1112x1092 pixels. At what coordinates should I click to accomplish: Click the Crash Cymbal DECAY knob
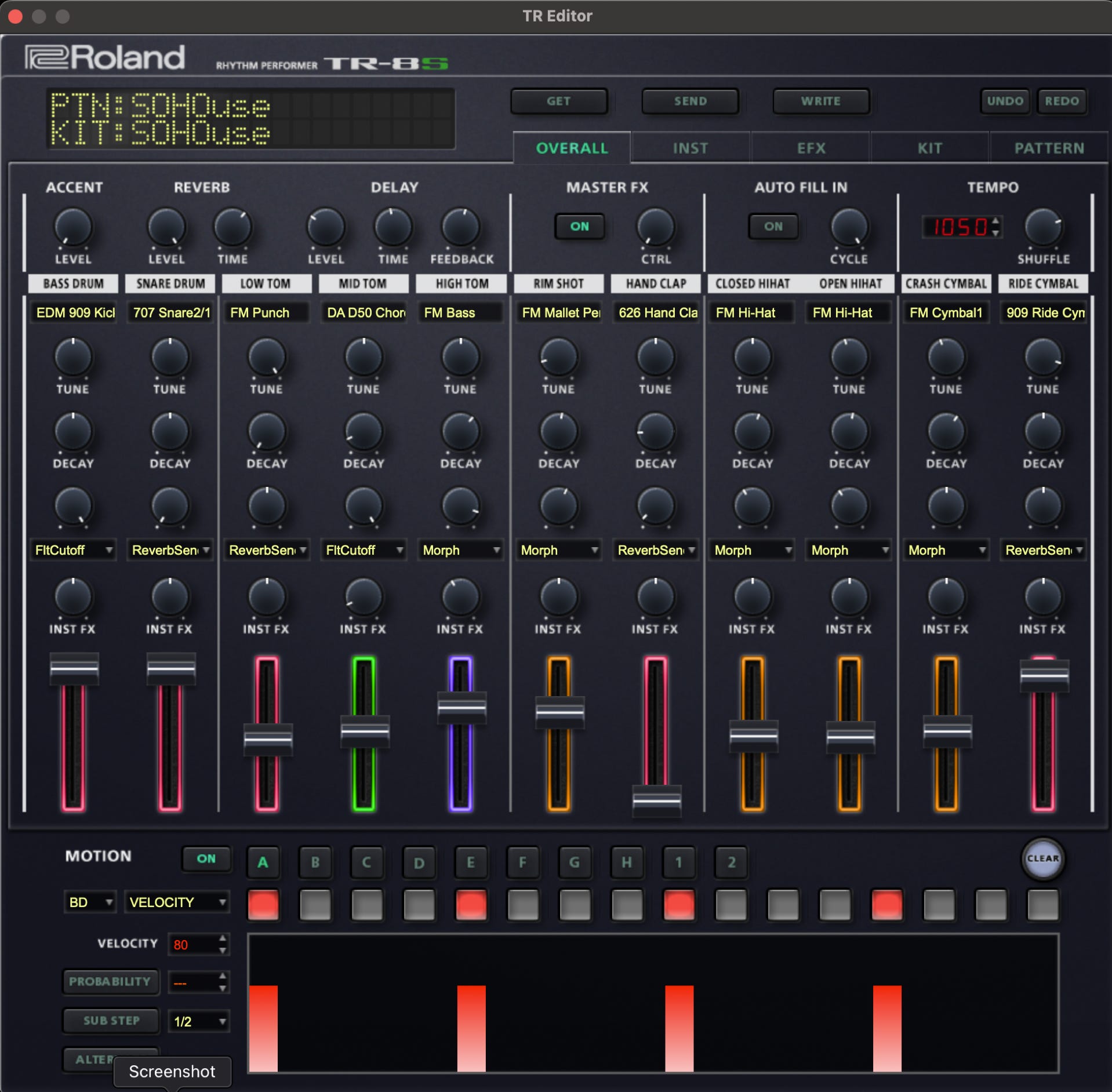click(x=946, y=431)
